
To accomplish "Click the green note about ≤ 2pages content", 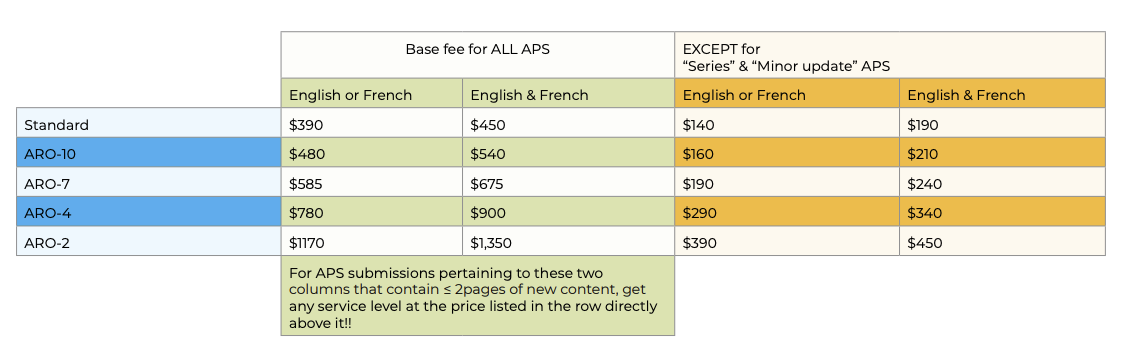I will [x=477, y=295].
